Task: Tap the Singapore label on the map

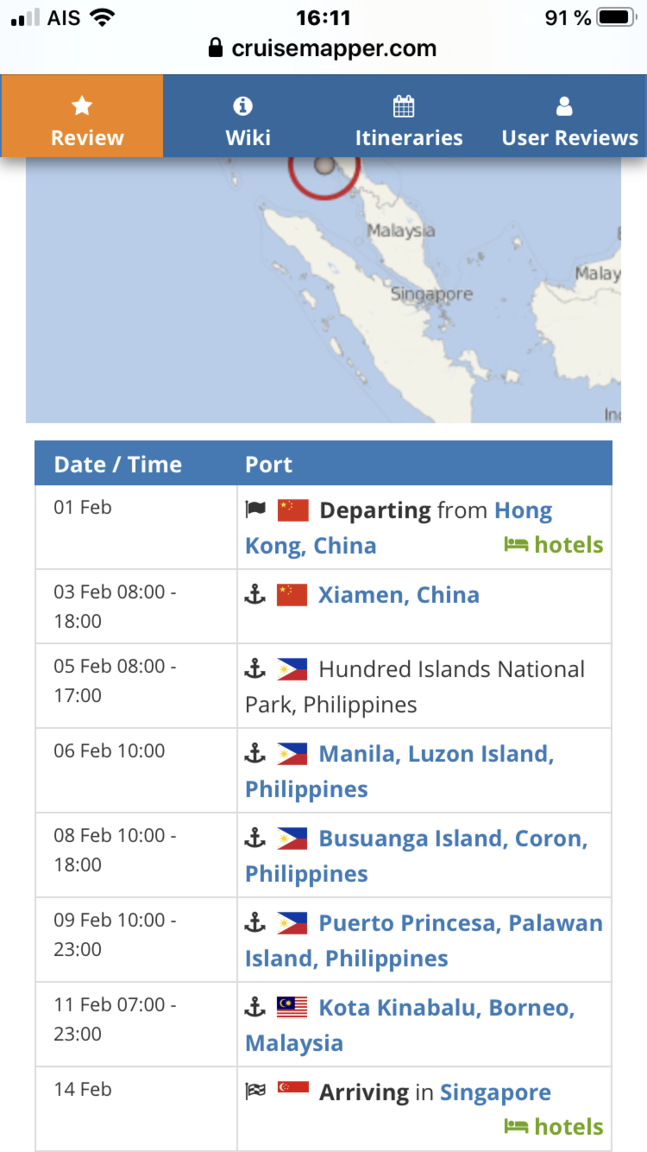Action: click(432, 294)
